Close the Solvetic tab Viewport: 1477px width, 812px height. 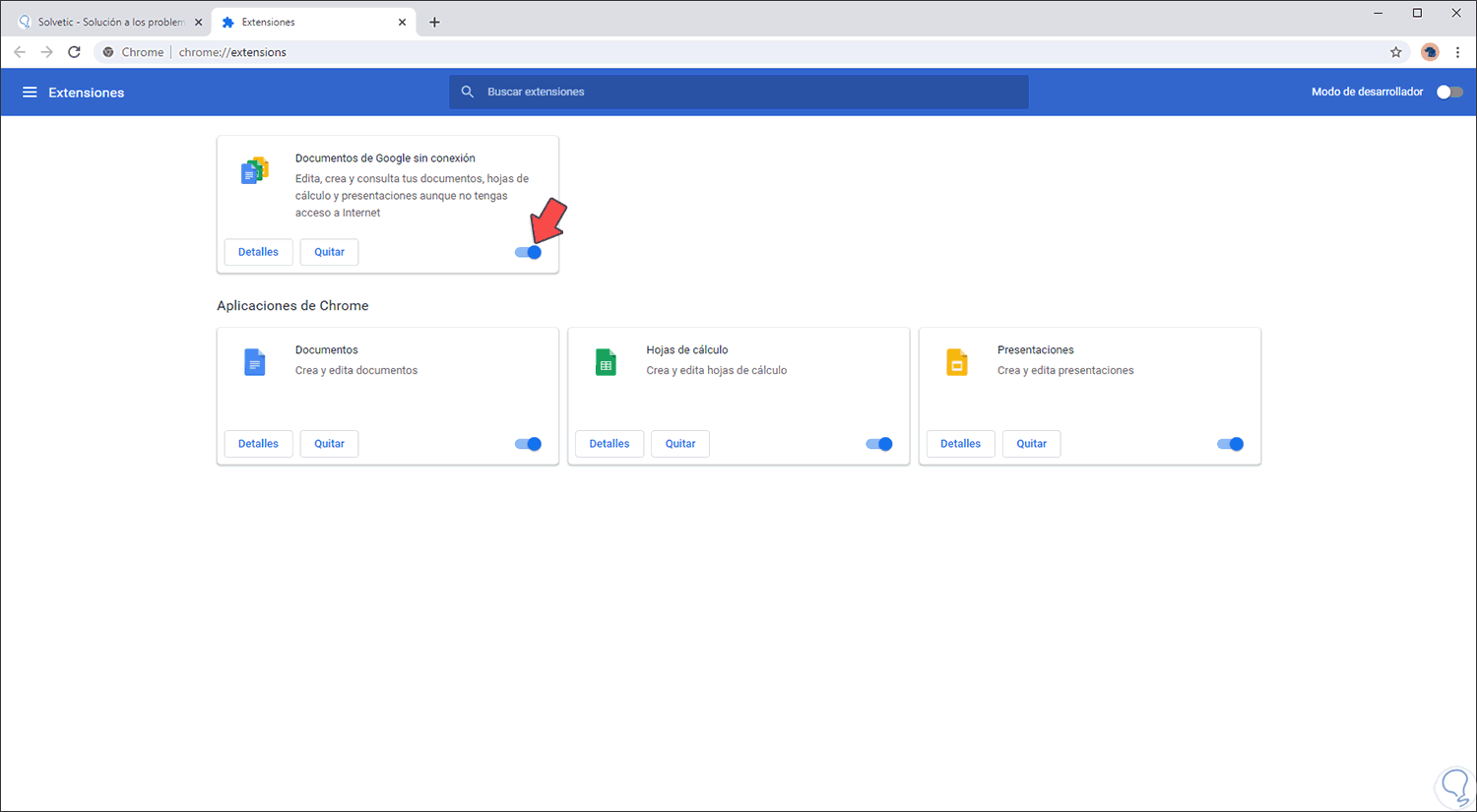198,22
